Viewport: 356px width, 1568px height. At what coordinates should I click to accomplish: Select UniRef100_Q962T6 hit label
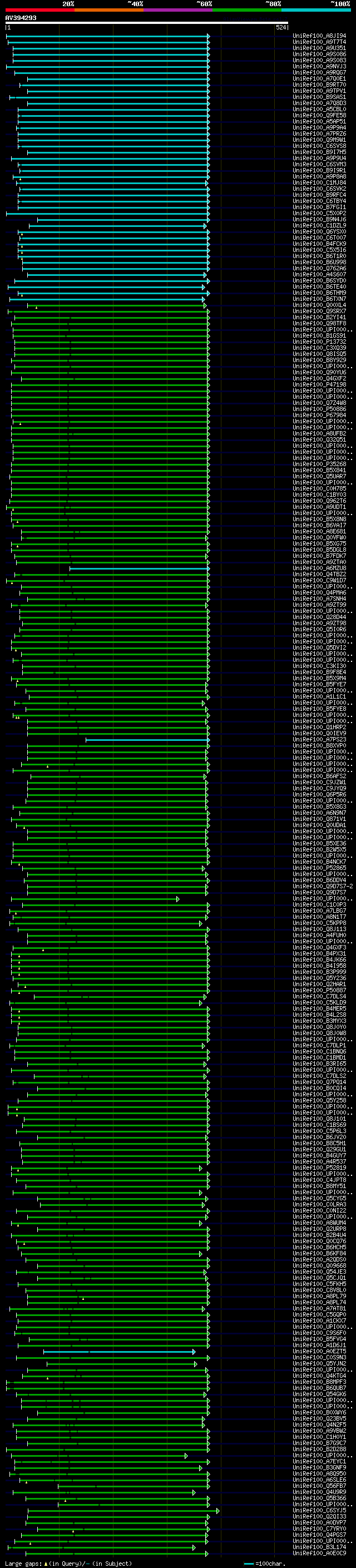(x=319, y=501)
